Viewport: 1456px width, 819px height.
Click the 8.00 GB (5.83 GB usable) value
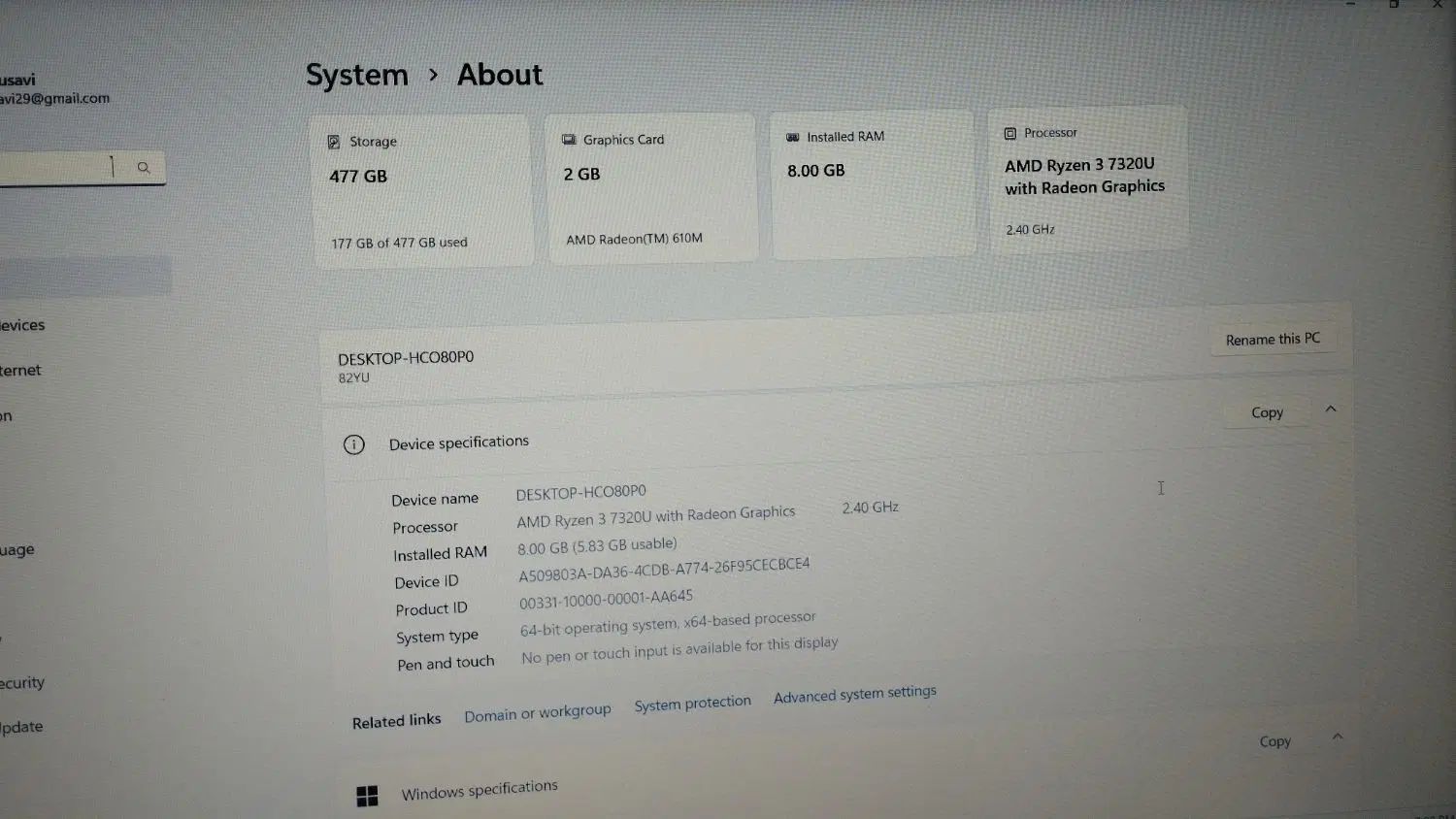(597, 545)
